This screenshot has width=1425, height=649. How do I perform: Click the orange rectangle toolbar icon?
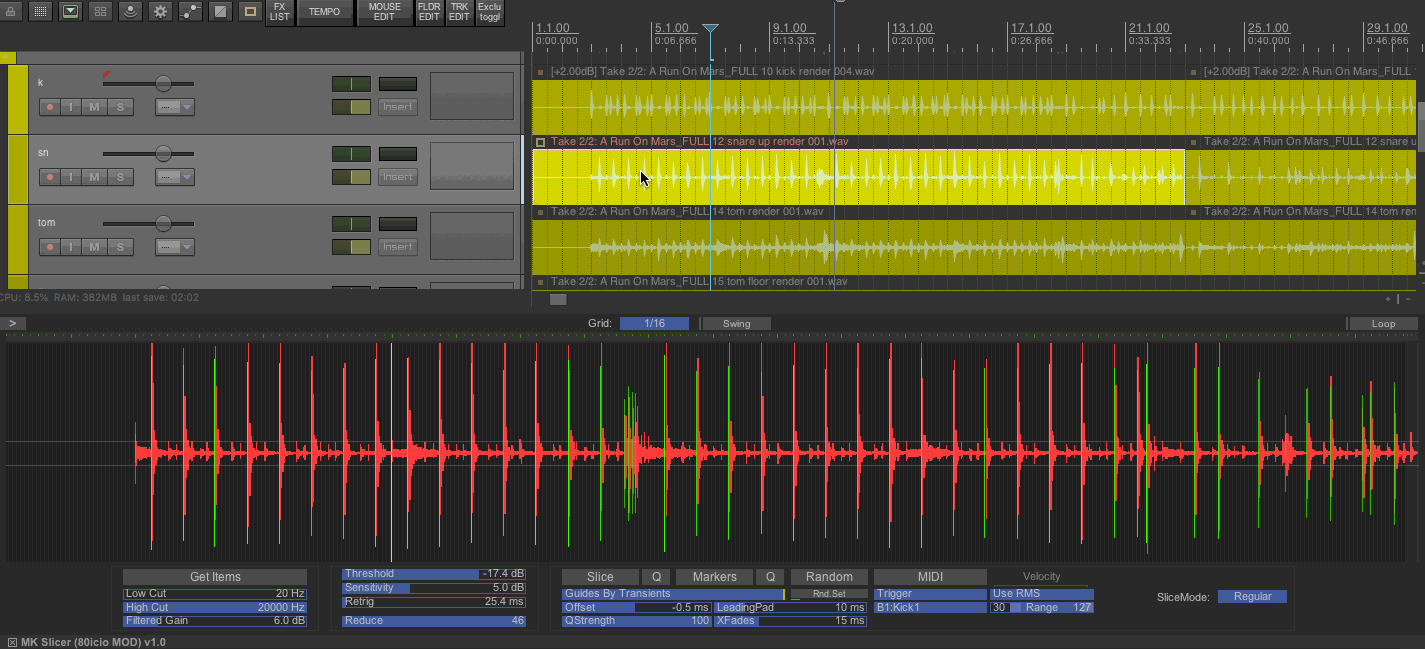tap(250, 12)
